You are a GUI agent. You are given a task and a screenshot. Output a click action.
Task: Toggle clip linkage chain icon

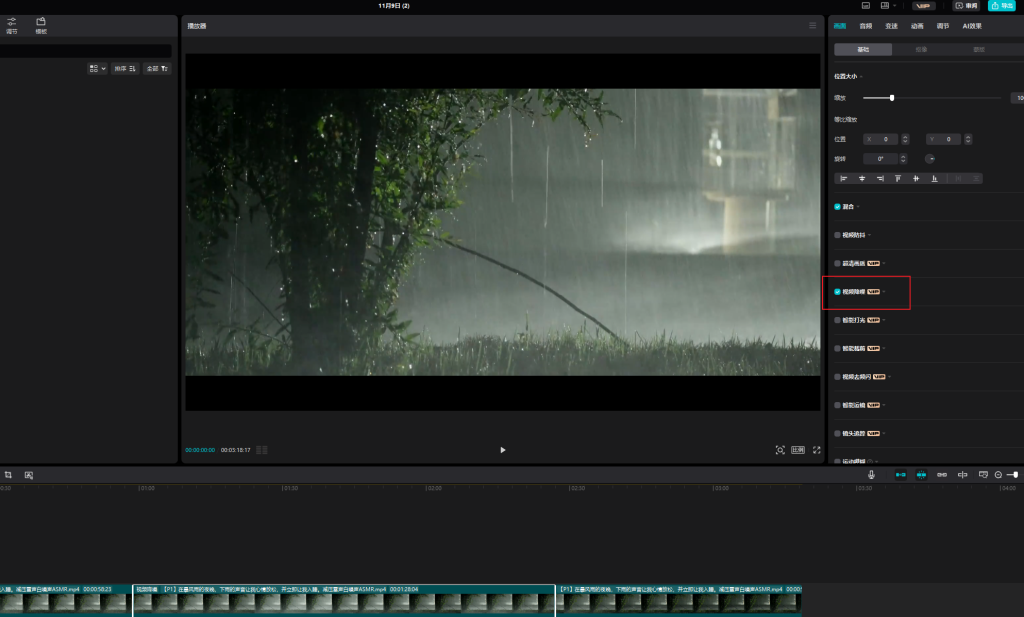coord(942,475)
